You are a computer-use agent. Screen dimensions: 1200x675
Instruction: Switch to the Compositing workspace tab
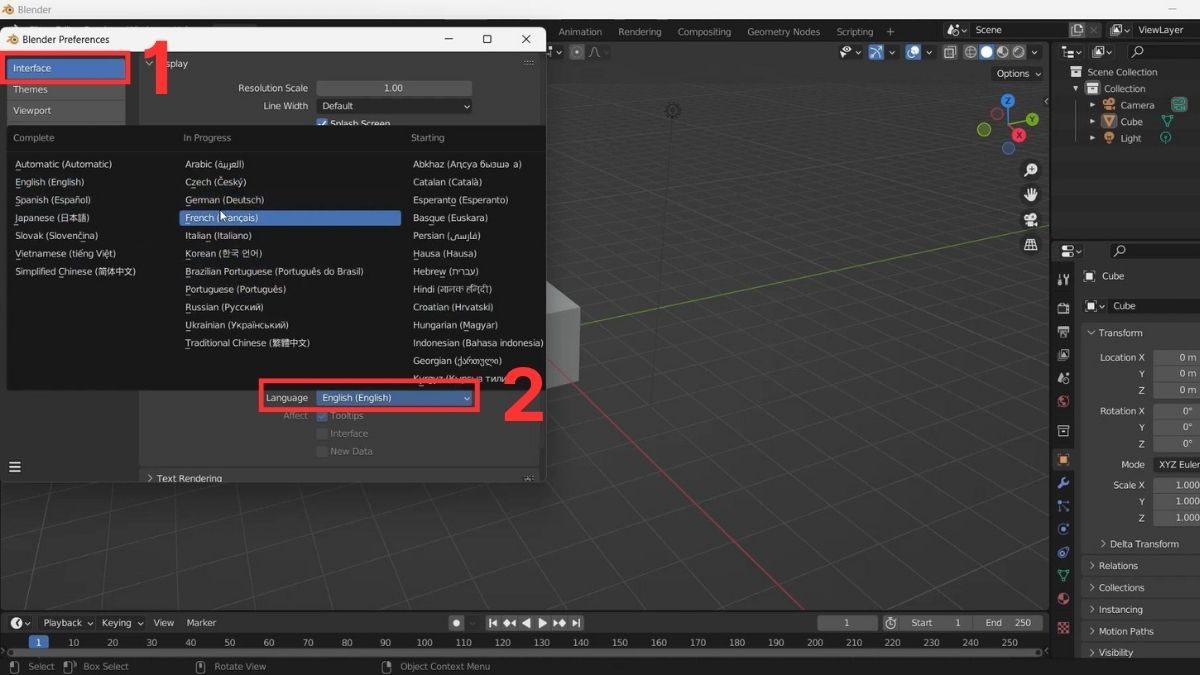[x=704, y=32]
